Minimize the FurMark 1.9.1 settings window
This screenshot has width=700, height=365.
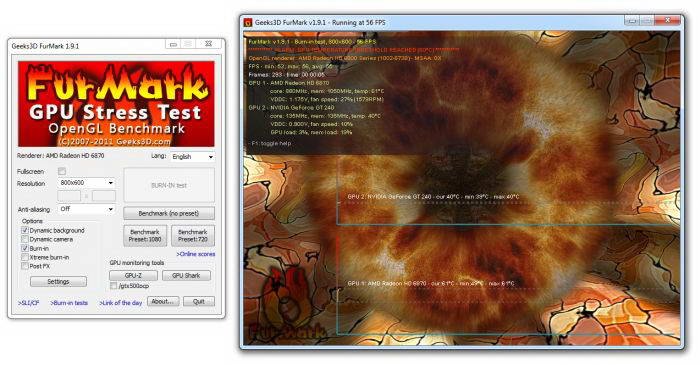(x=173, y=44)
